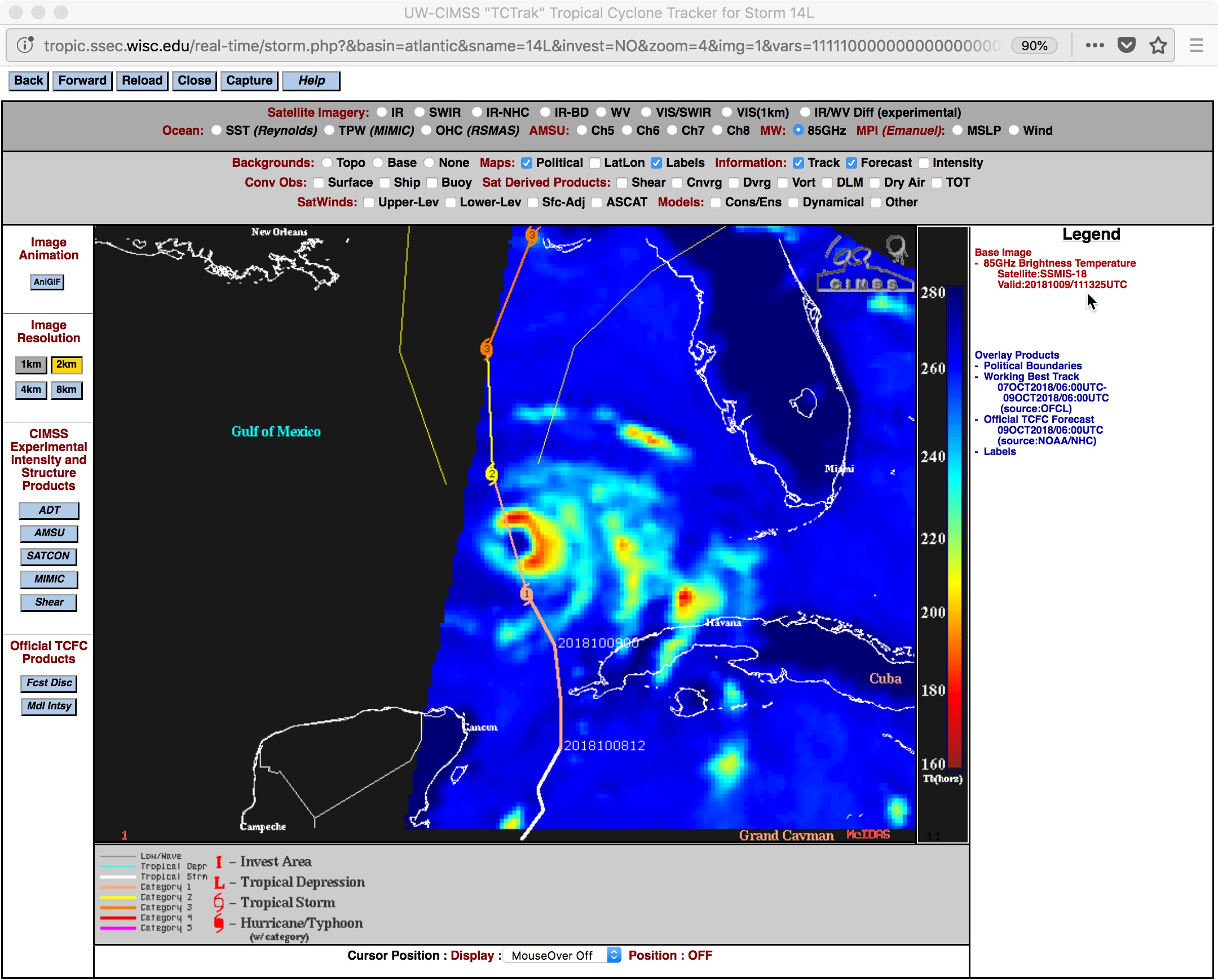Open the MIMIC product

pos(49,580)
